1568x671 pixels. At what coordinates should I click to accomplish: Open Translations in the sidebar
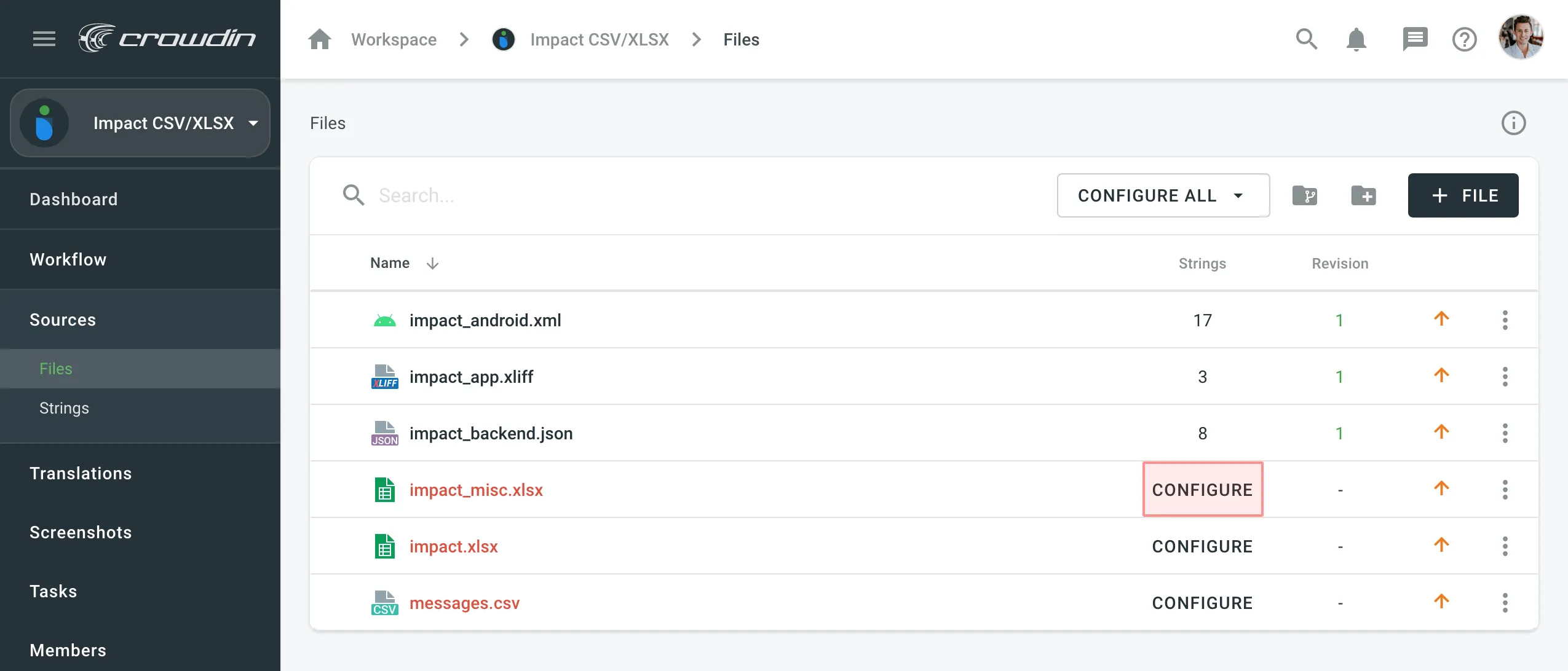pos(81,473)
